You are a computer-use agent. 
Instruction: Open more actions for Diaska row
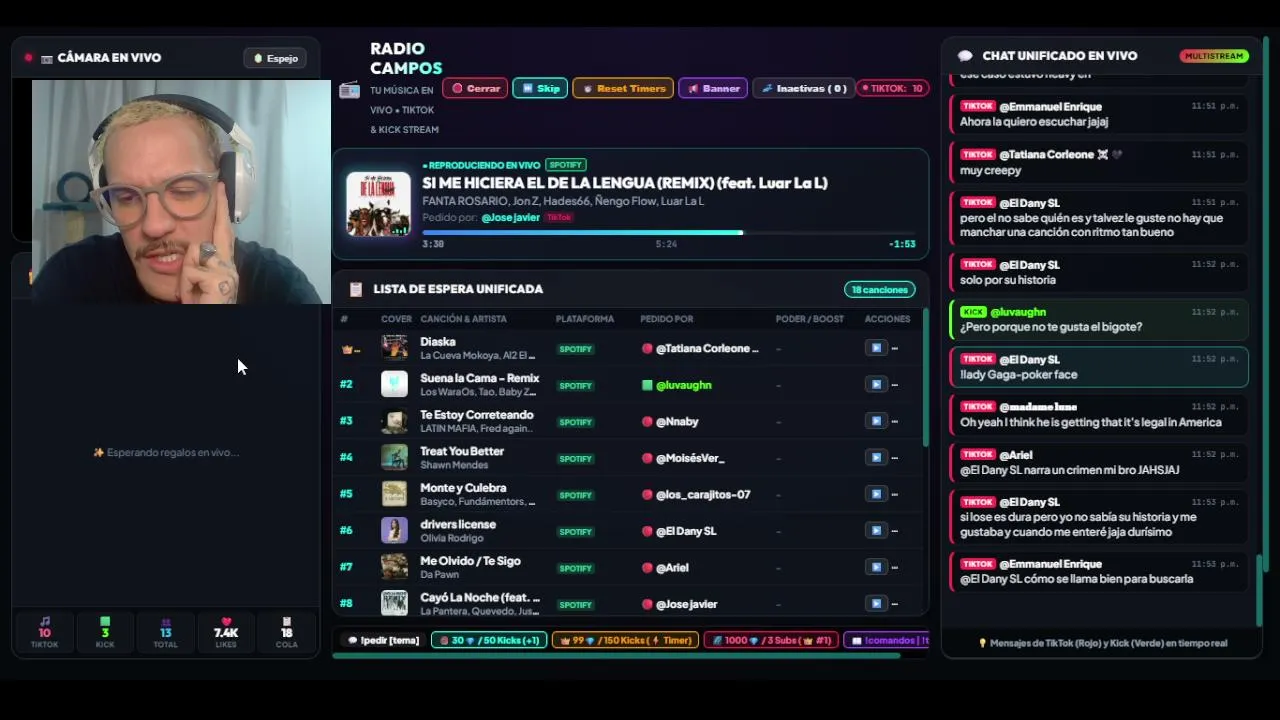pos(895,348)
